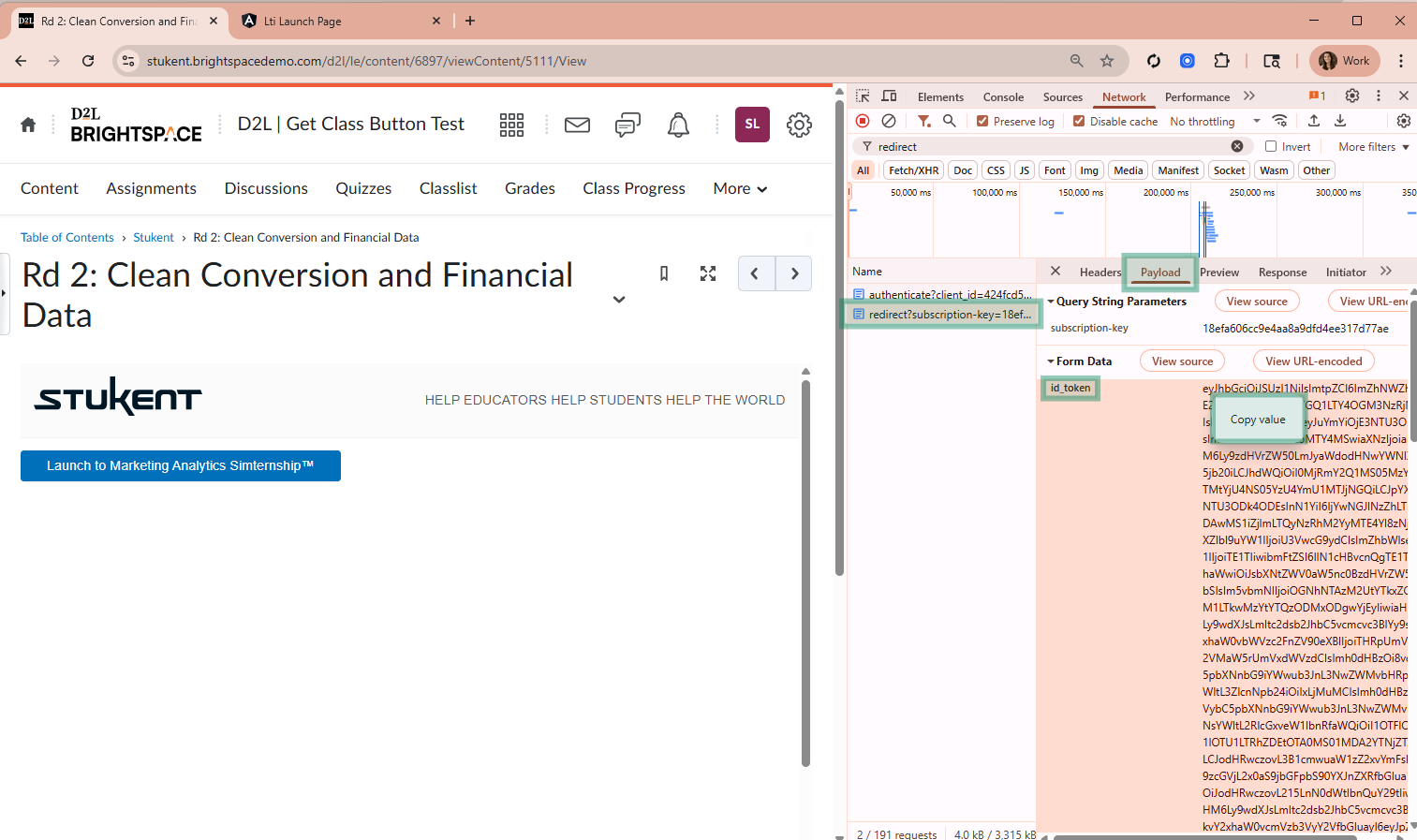Open network conditions wifi icon
1417x840 pixels.
pyautogui.click(x=1279, y=121)
